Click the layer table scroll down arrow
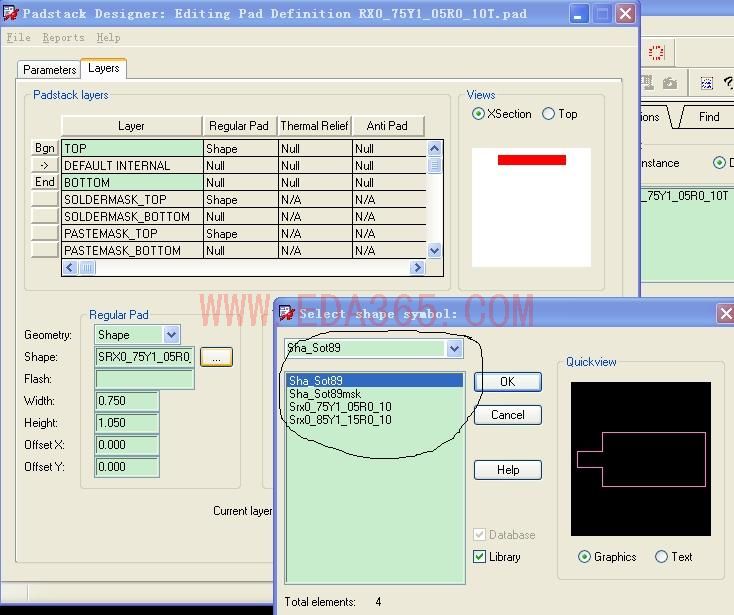Image resolution: width=734 pixels, height=615 pixels. 434,251
